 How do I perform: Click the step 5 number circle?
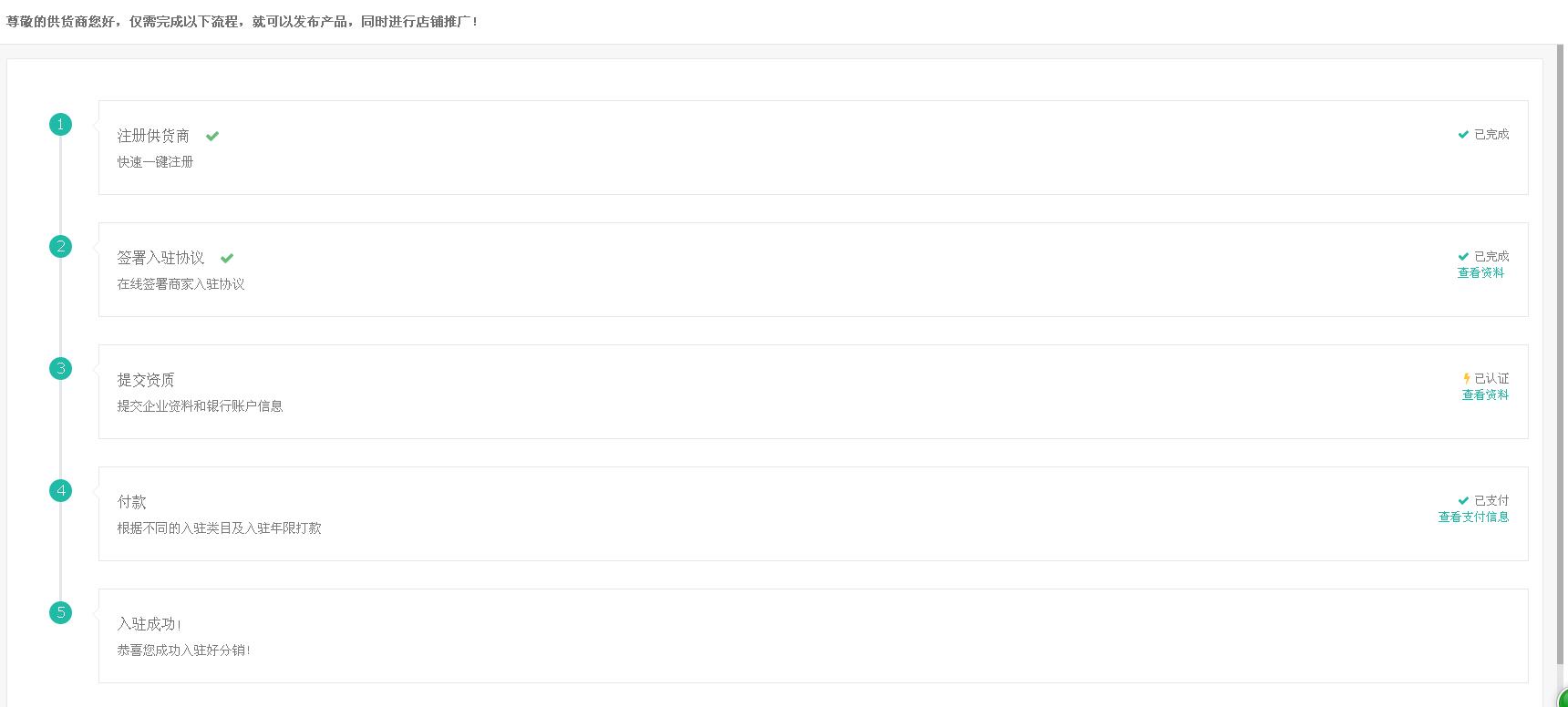(x=60, y=612)
